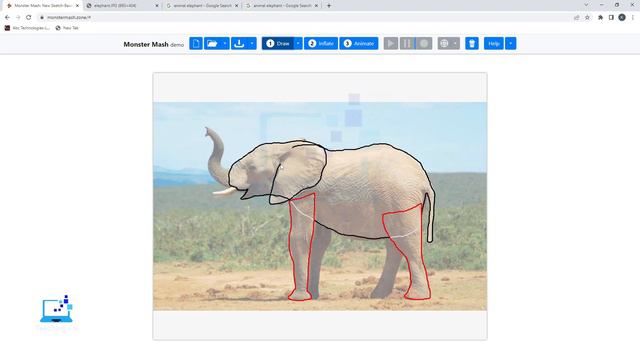Open the browser profile avatar
The image size is (640, 360).
(622, 17)
